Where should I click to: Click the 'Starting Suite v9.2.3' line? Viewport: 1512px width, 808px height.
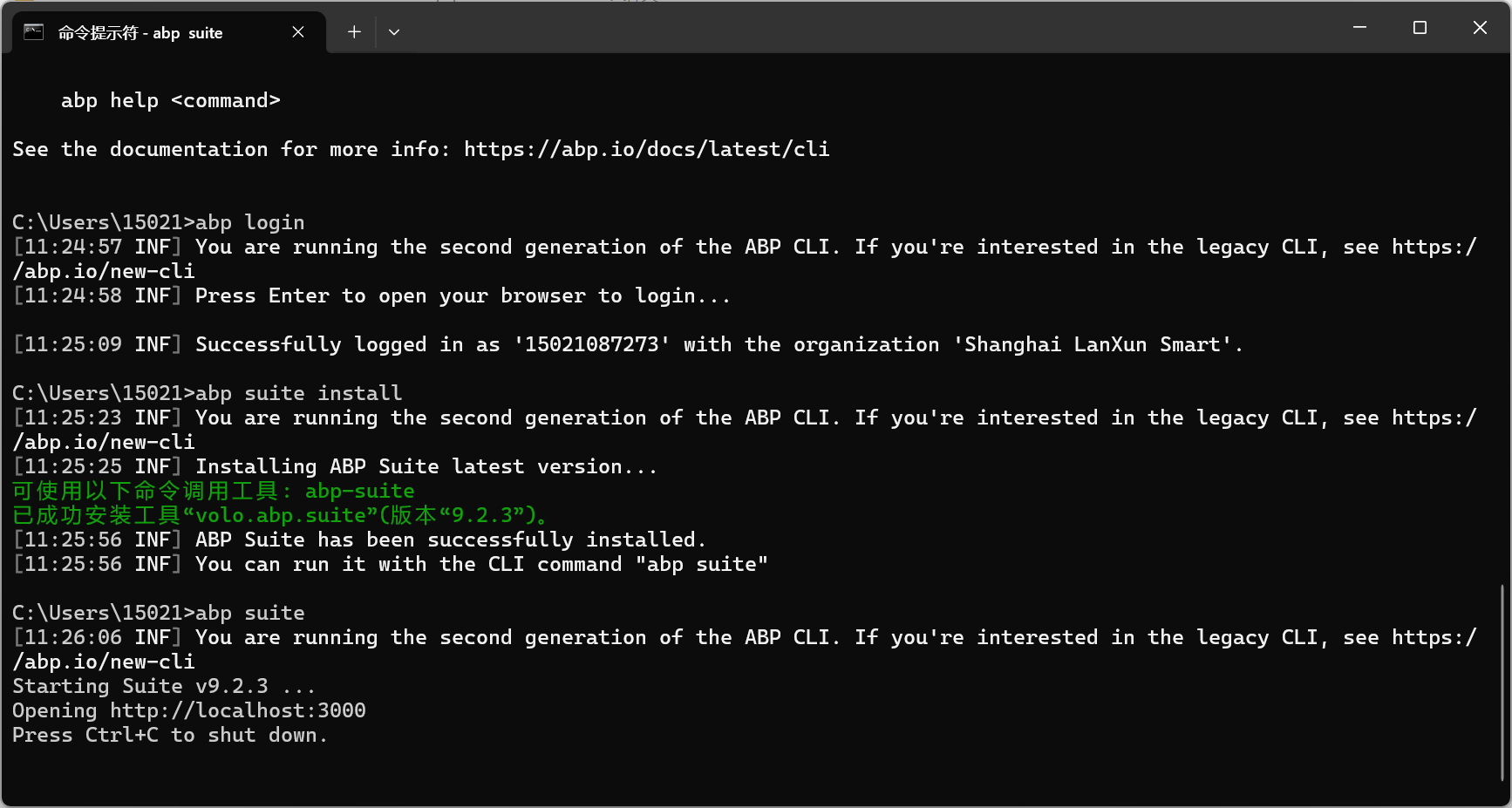[x=163, y=686]
